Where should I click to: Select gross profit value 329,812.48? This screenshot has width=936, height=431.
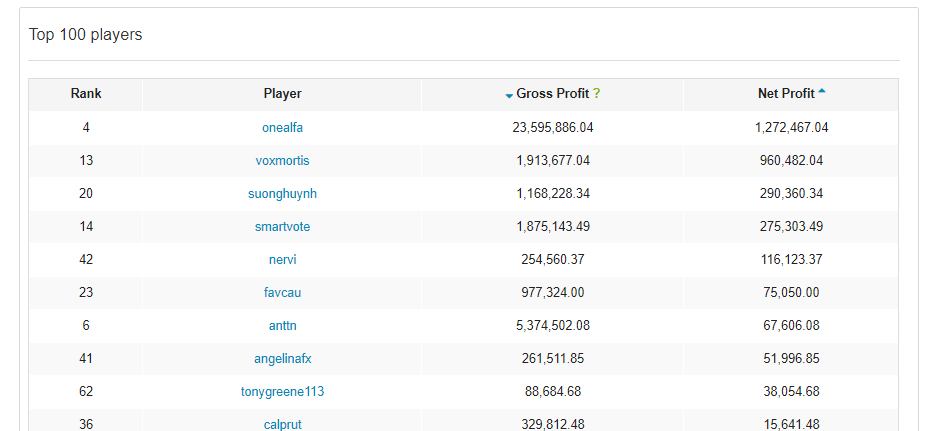(553, 425)
